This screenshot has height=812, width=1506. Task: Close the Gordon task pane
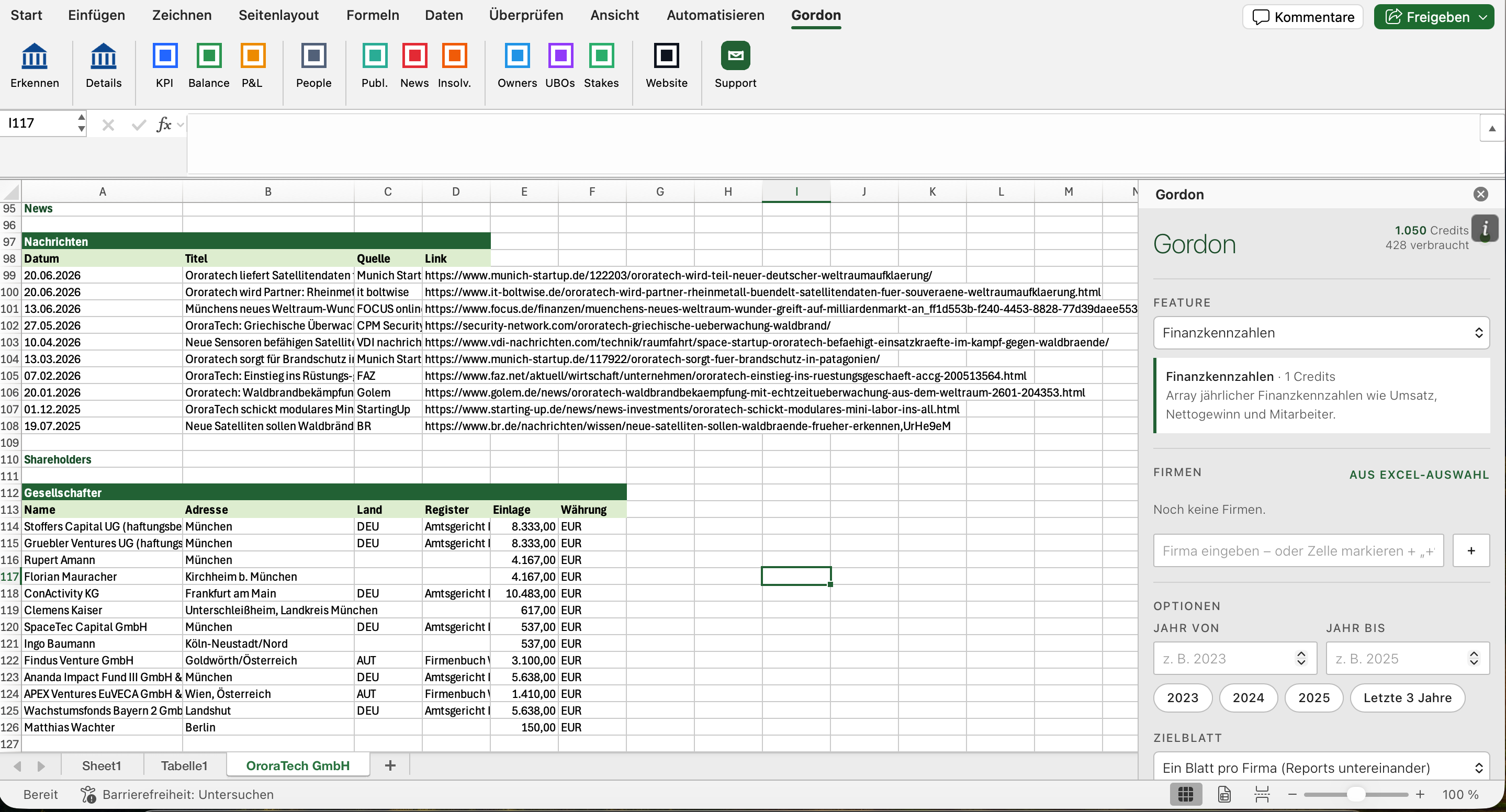pyautogui.click(x=1480, y=194)
